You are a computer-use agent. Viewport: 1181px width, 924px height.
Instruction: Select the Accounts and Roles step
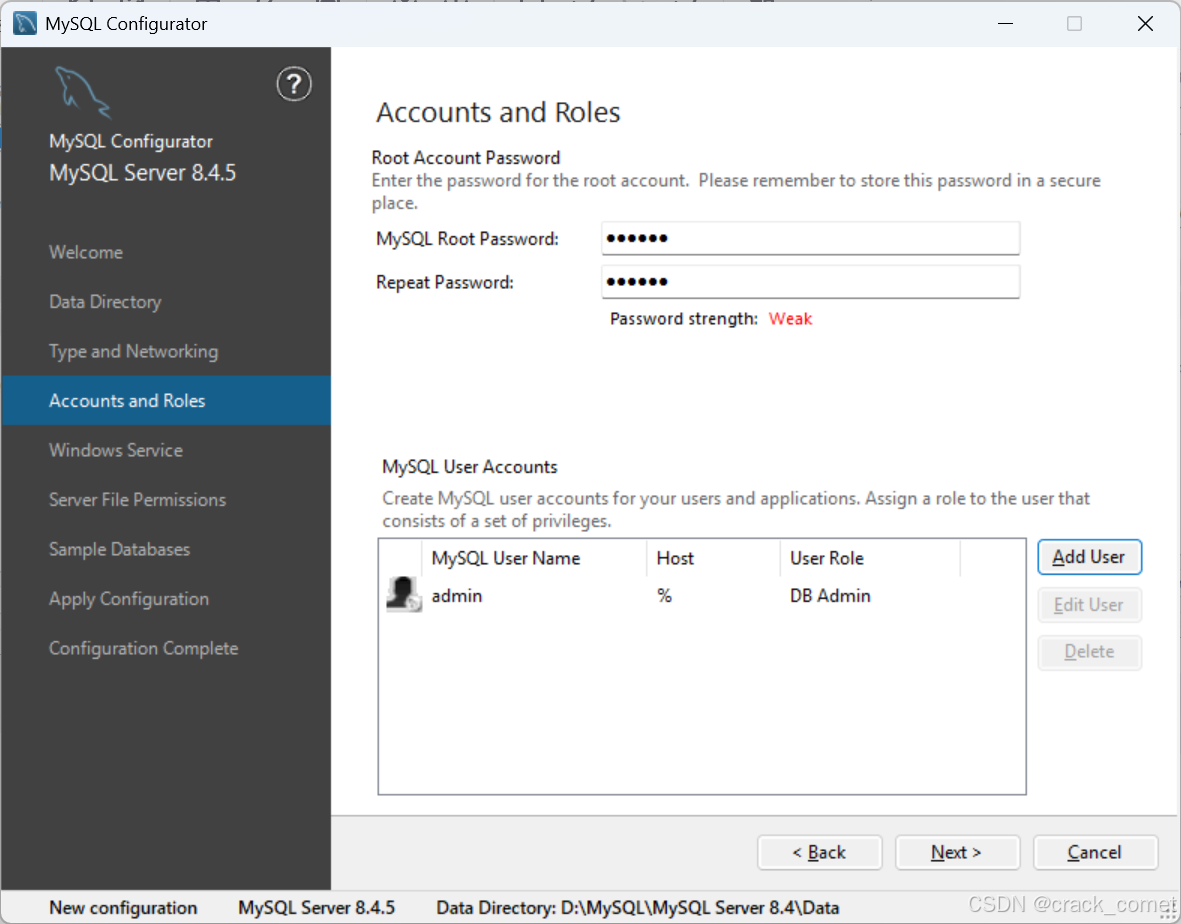pyautogui.click(x=166, y=401)
